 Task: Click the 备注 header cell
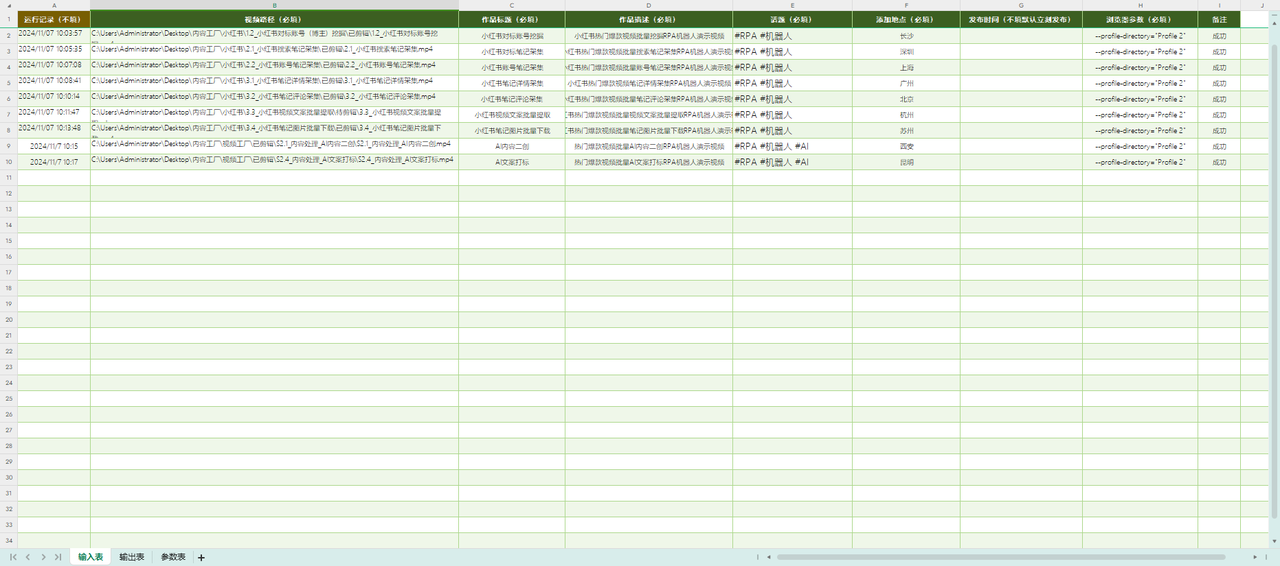(1219, 19)
